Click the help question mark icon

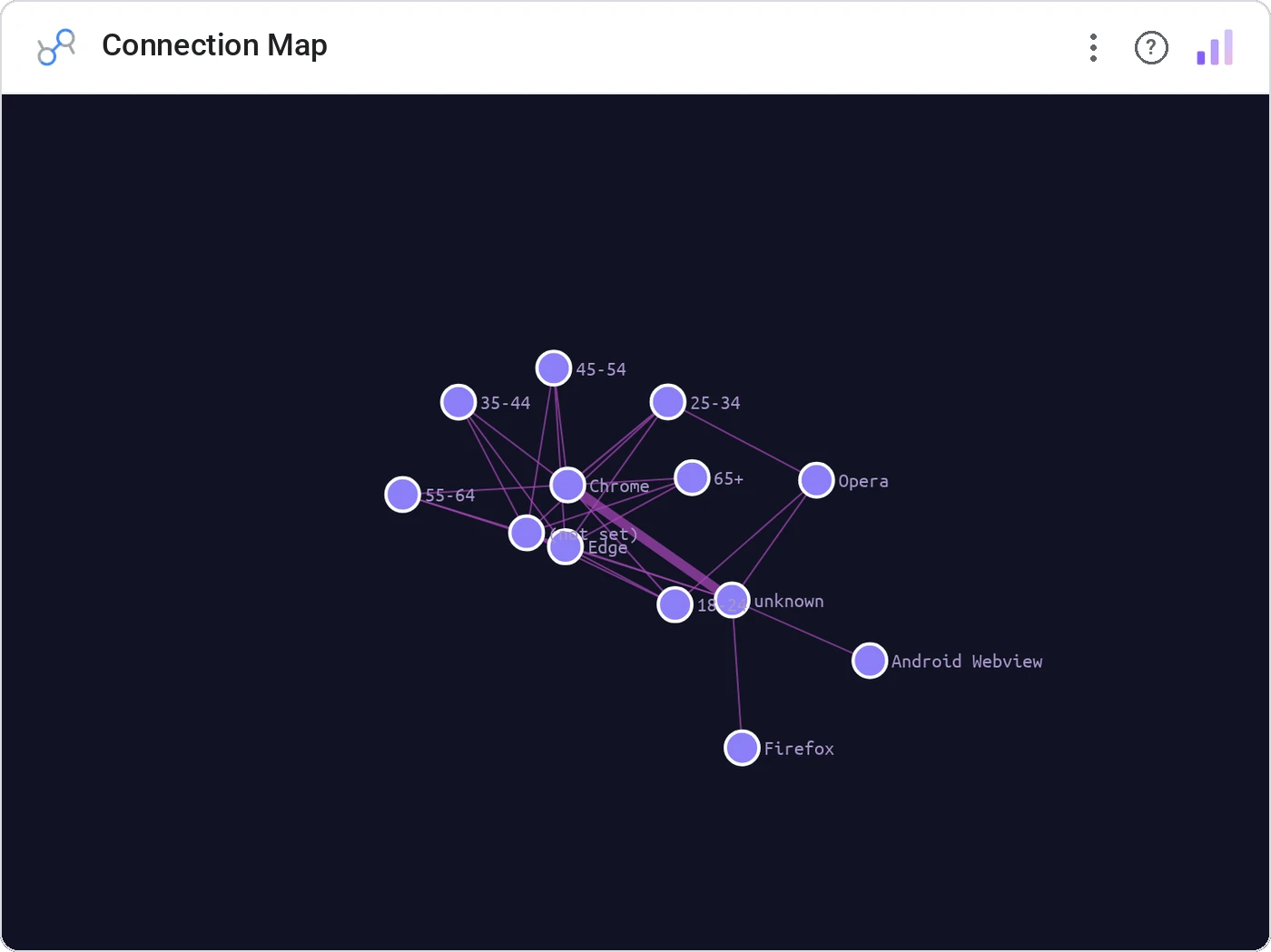tap(1151, 47)
